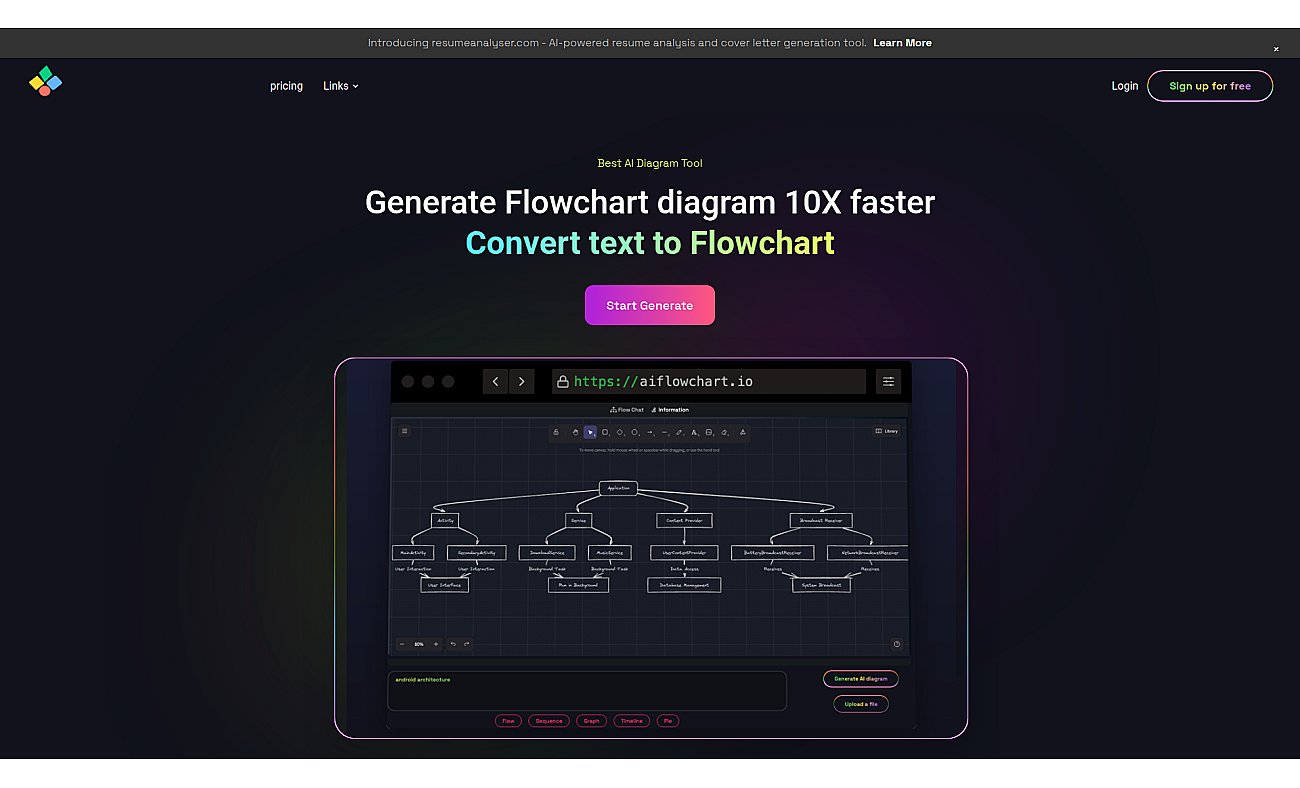1300x788 pixels.
Task: Select the Text tool
Action: (695, 432)
